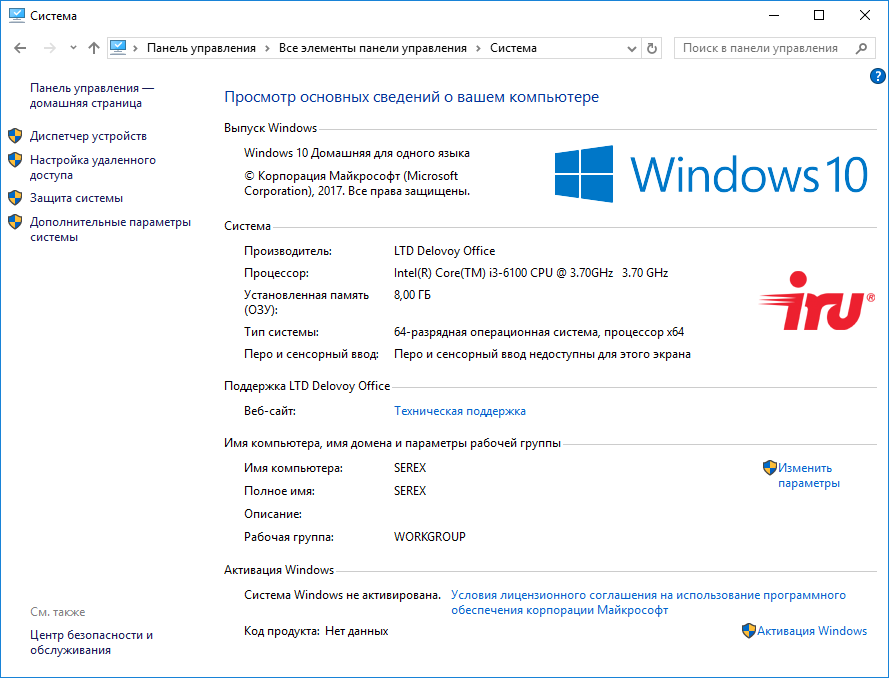The width and height of the screenshot is (889, 678).
Task: Open Дополнительные параметры системы
Action: click(x=110, y=230)
